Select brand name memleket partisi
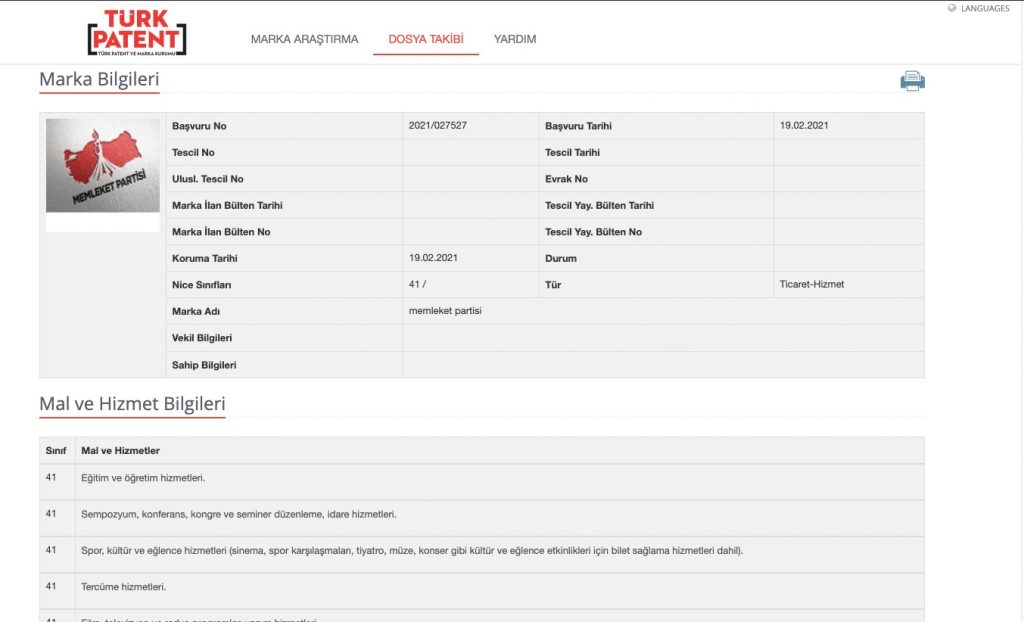 [445, 311]
